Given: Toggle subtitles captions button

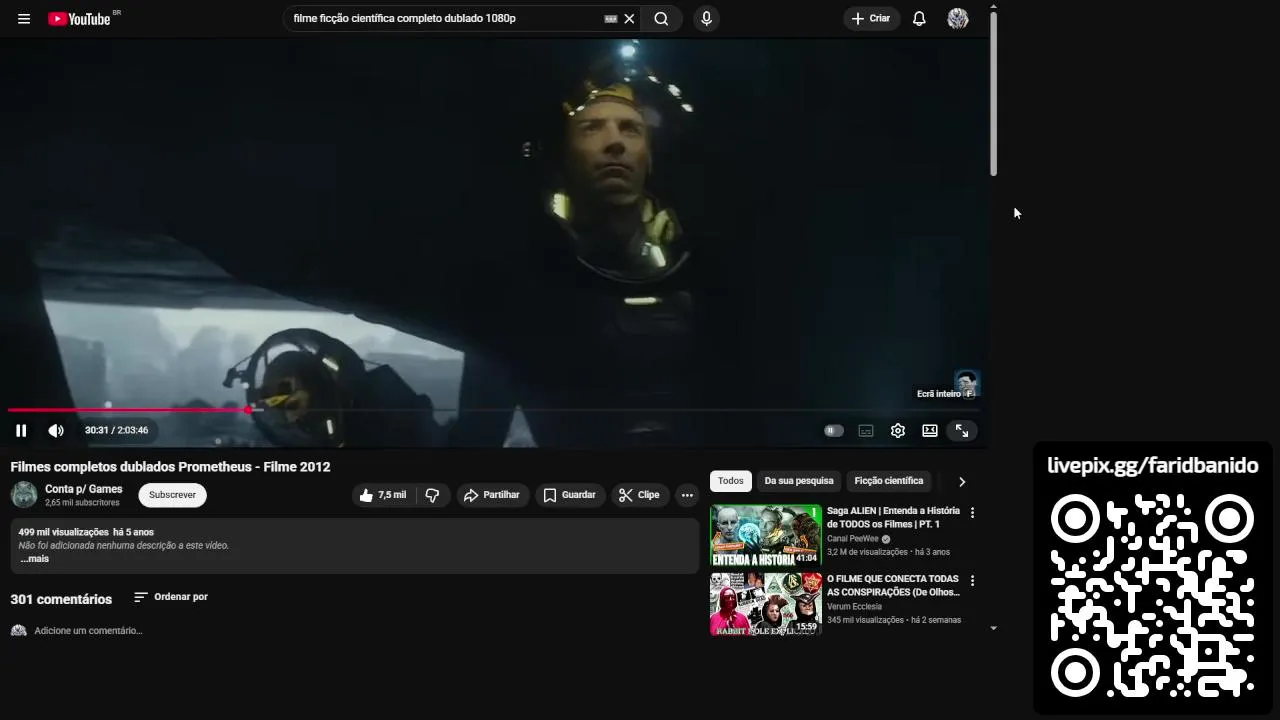Looking at the screenshot, I should 866,431.
